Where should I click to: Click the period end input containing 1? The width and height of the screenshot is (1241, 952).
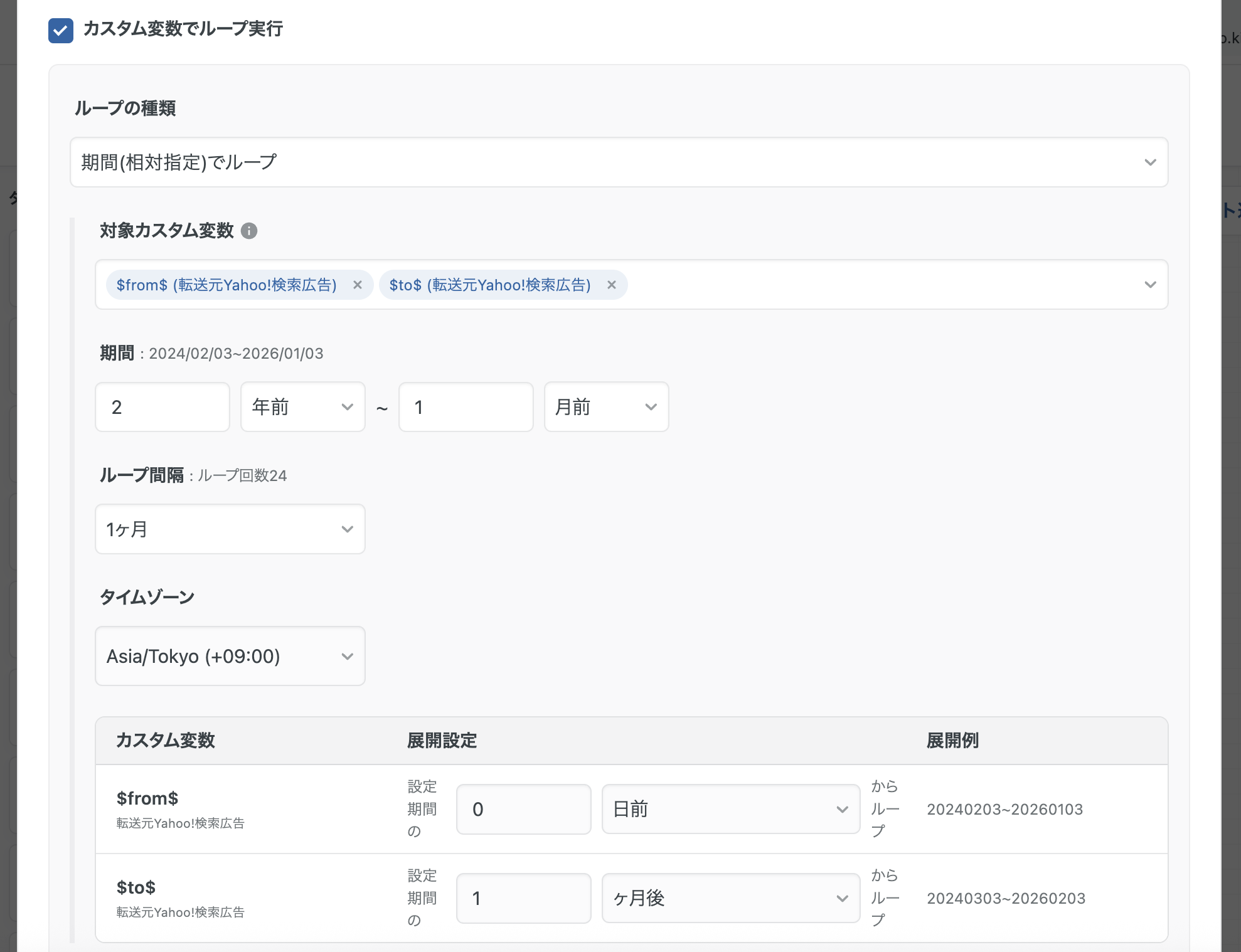tap(466, 407)
